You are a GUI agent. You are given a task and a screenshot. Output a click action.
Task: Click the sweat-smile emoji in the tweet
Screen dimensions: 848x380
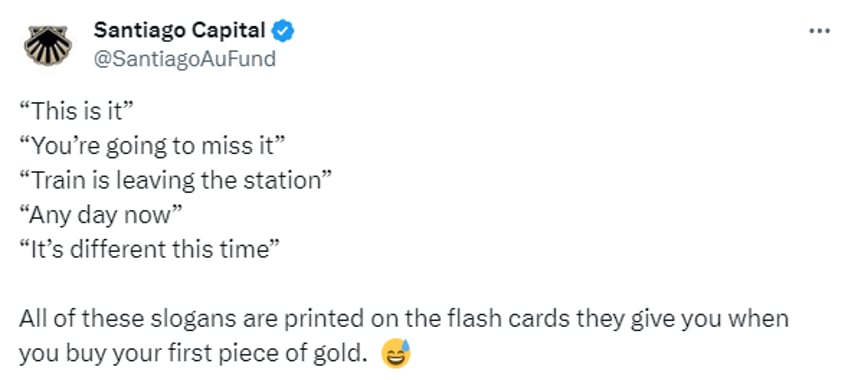click(x=396, y=354)
